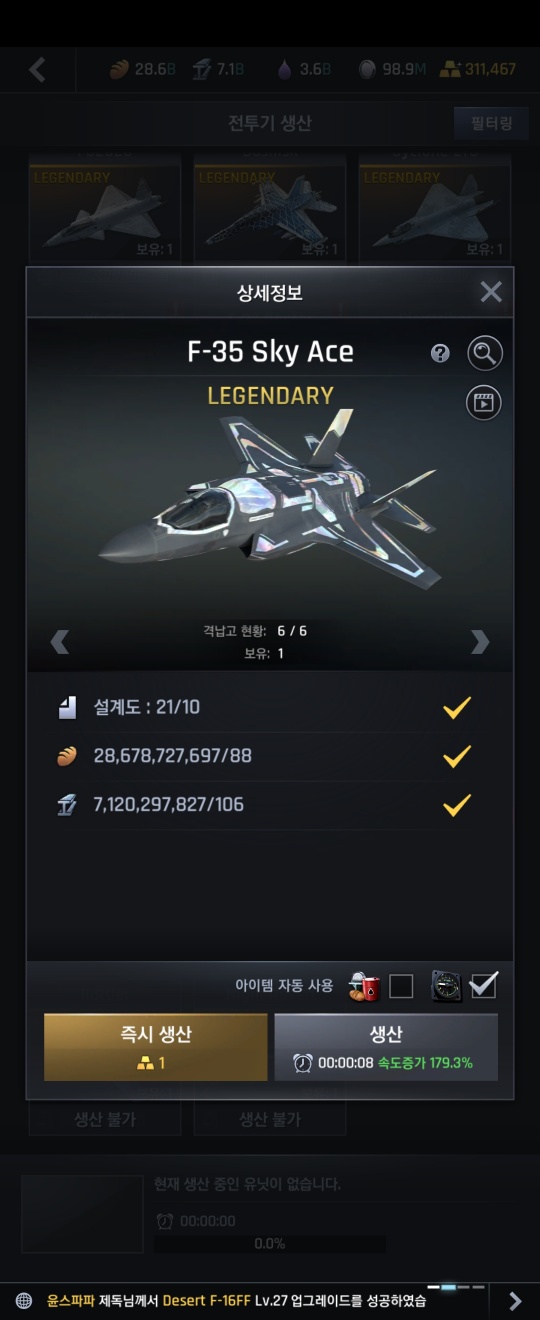540x1320 pixels.
Task: Show previous fighter with left arrow
Action: (x=60, y=642)
